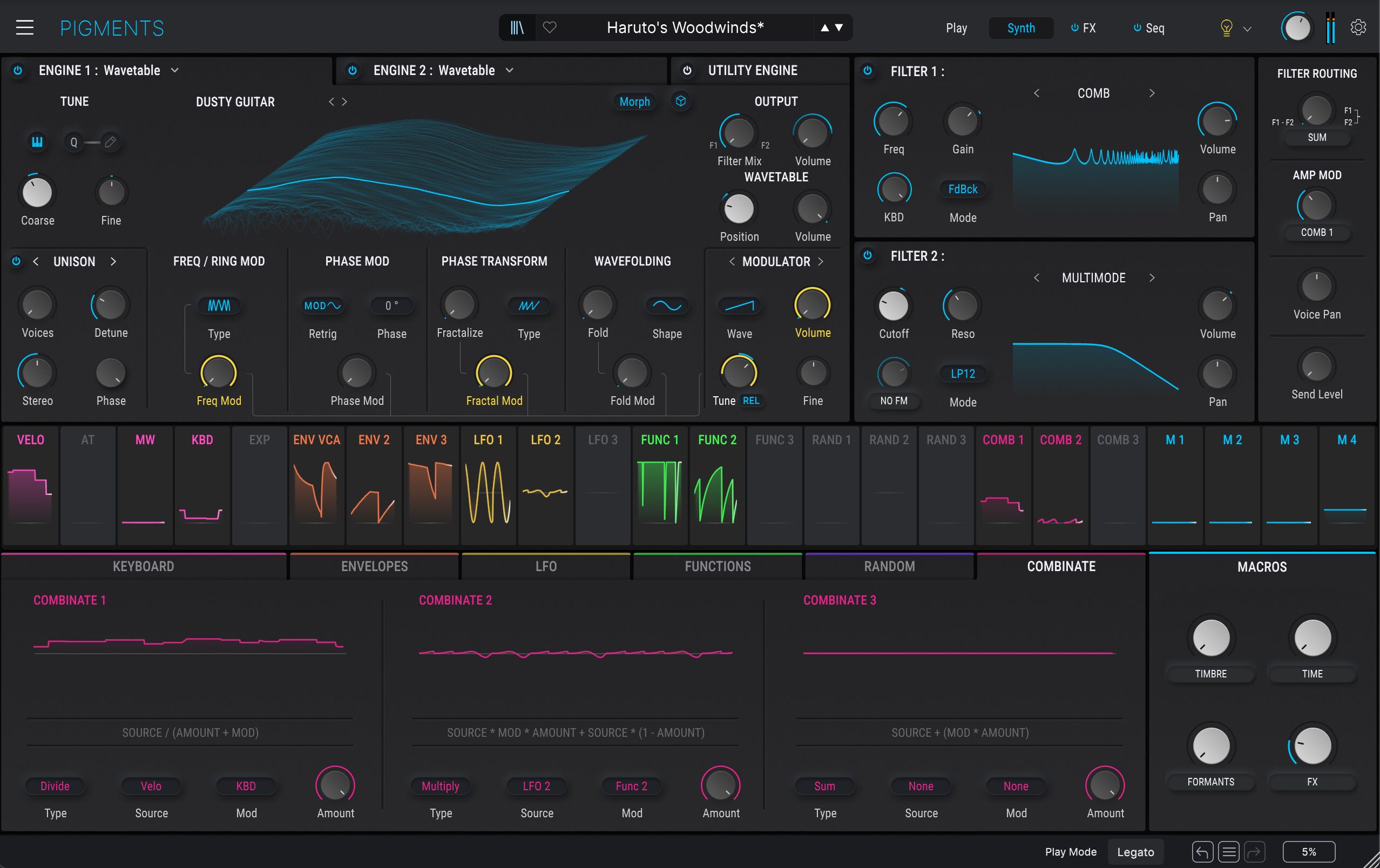Open Filter 2 LP12 mode dropdown
Image resolution: width=1380 pixels, height=868 pixels.
963,374
